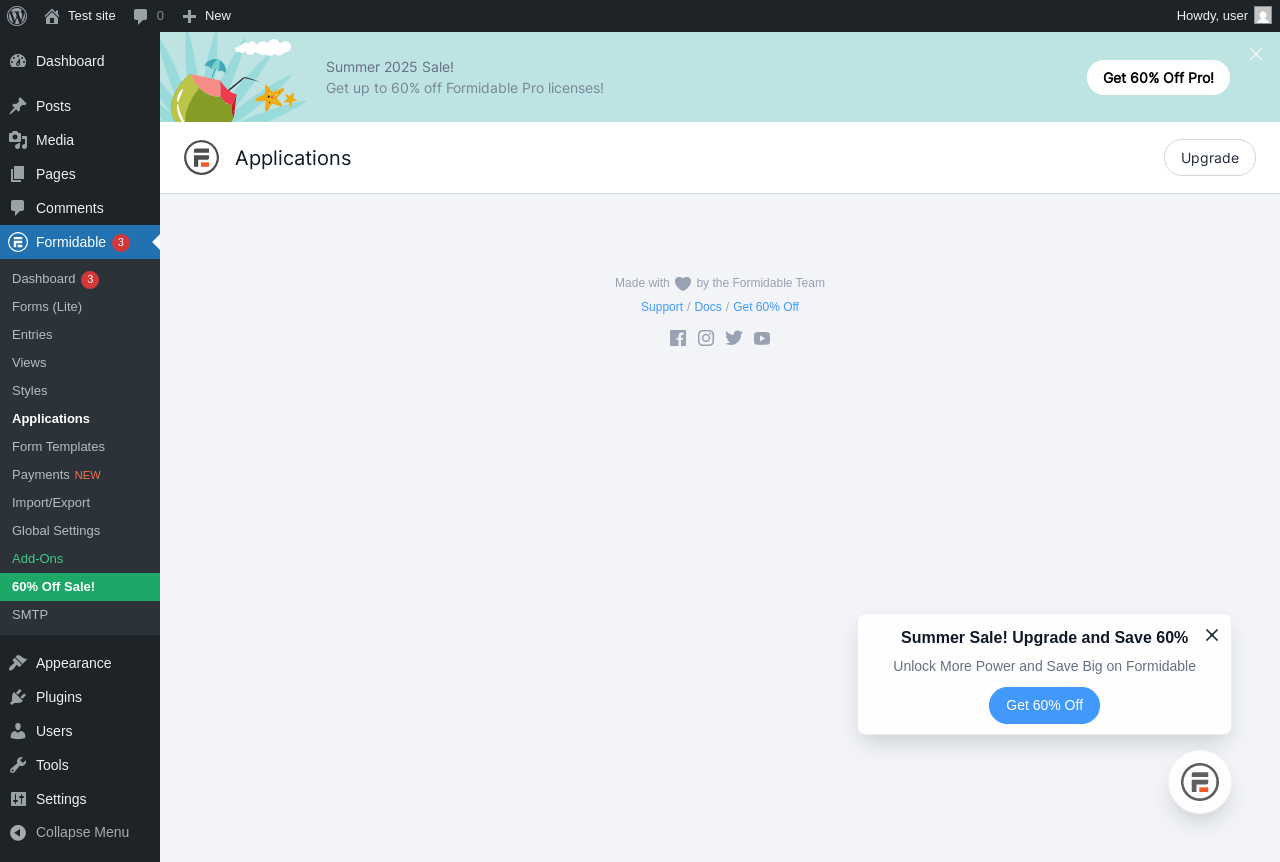Viewport: 1280px width, 862px height.
Task: Click the user avatar icon
Action: tap(1263, 15)
